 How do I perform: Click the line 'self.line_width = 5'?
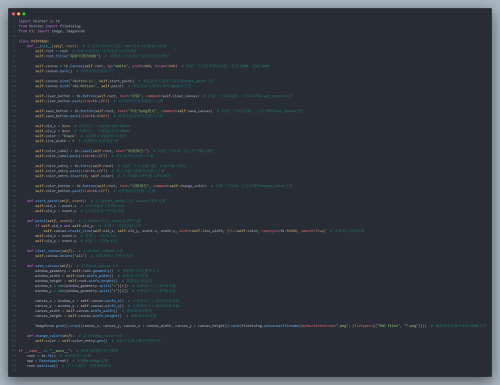click(x=76, y=141)
